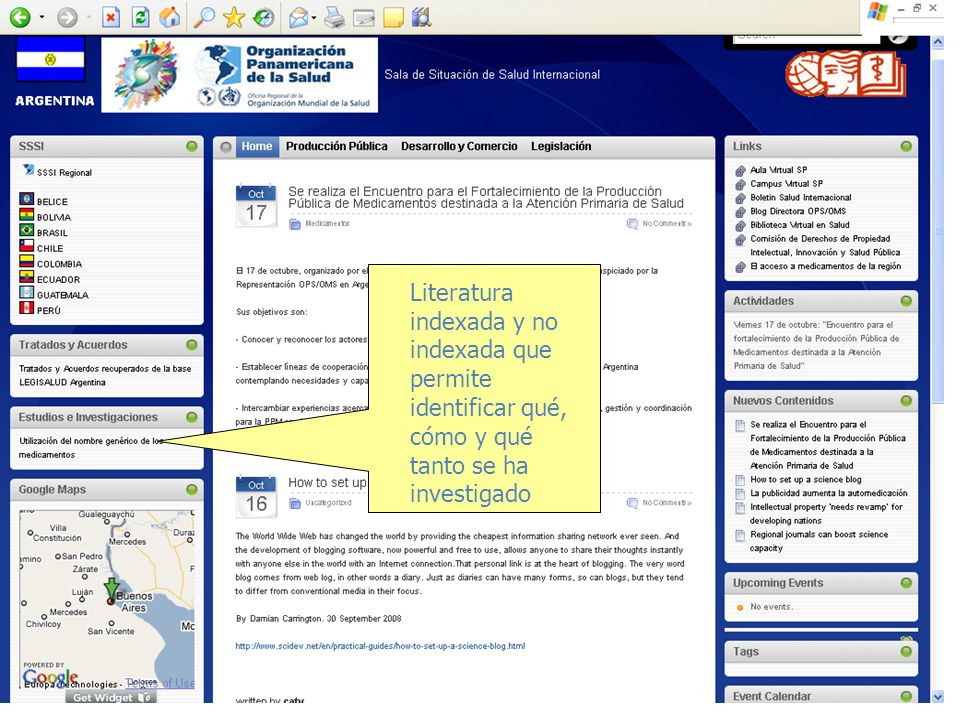Screen dimensions: 960x720
Task: Open the History clock icon
Action: pyautogui.click(x=264, y=17)
